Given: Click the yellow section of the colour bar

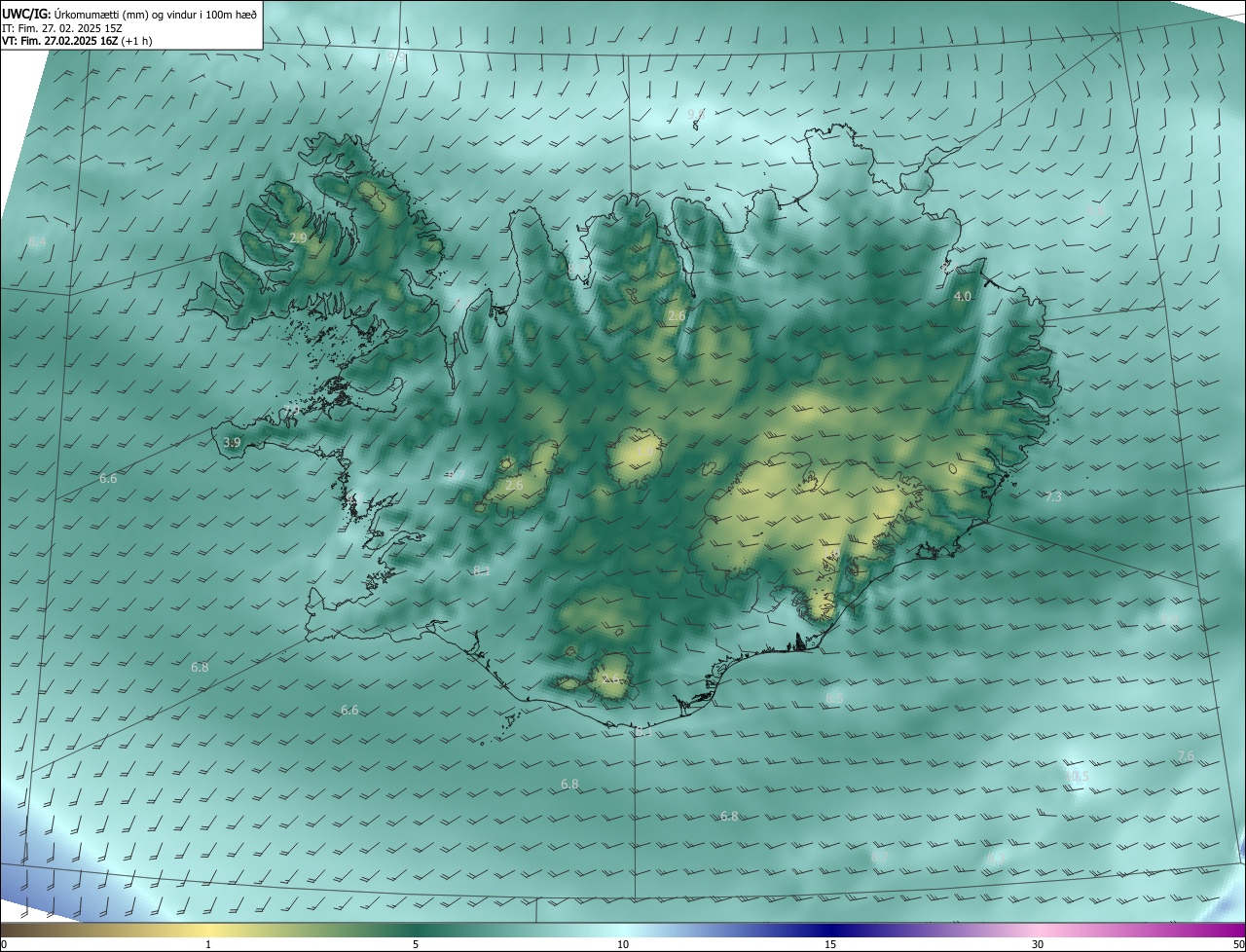Looking at the screenshot, I should tap(208, 930).
